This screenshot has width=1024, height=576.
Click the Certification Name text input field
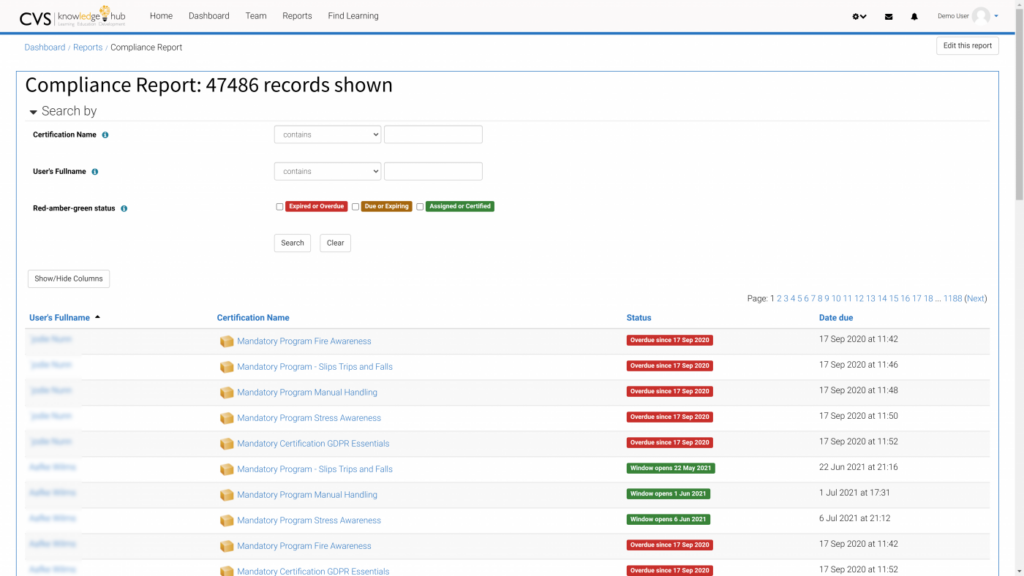[x=433, y=134]
